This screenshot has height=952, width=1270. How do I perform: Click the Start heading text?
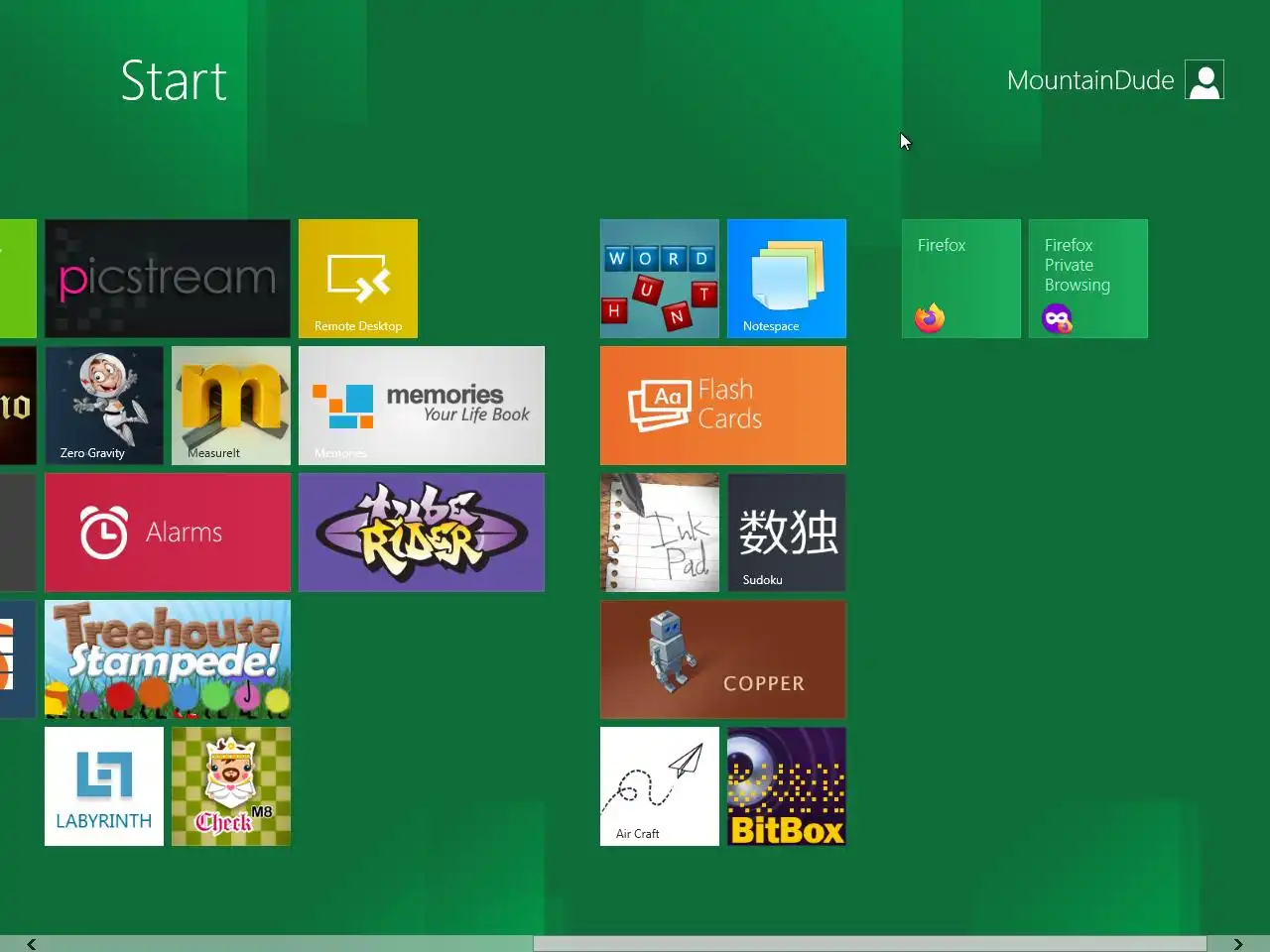(x=174, y=81)
